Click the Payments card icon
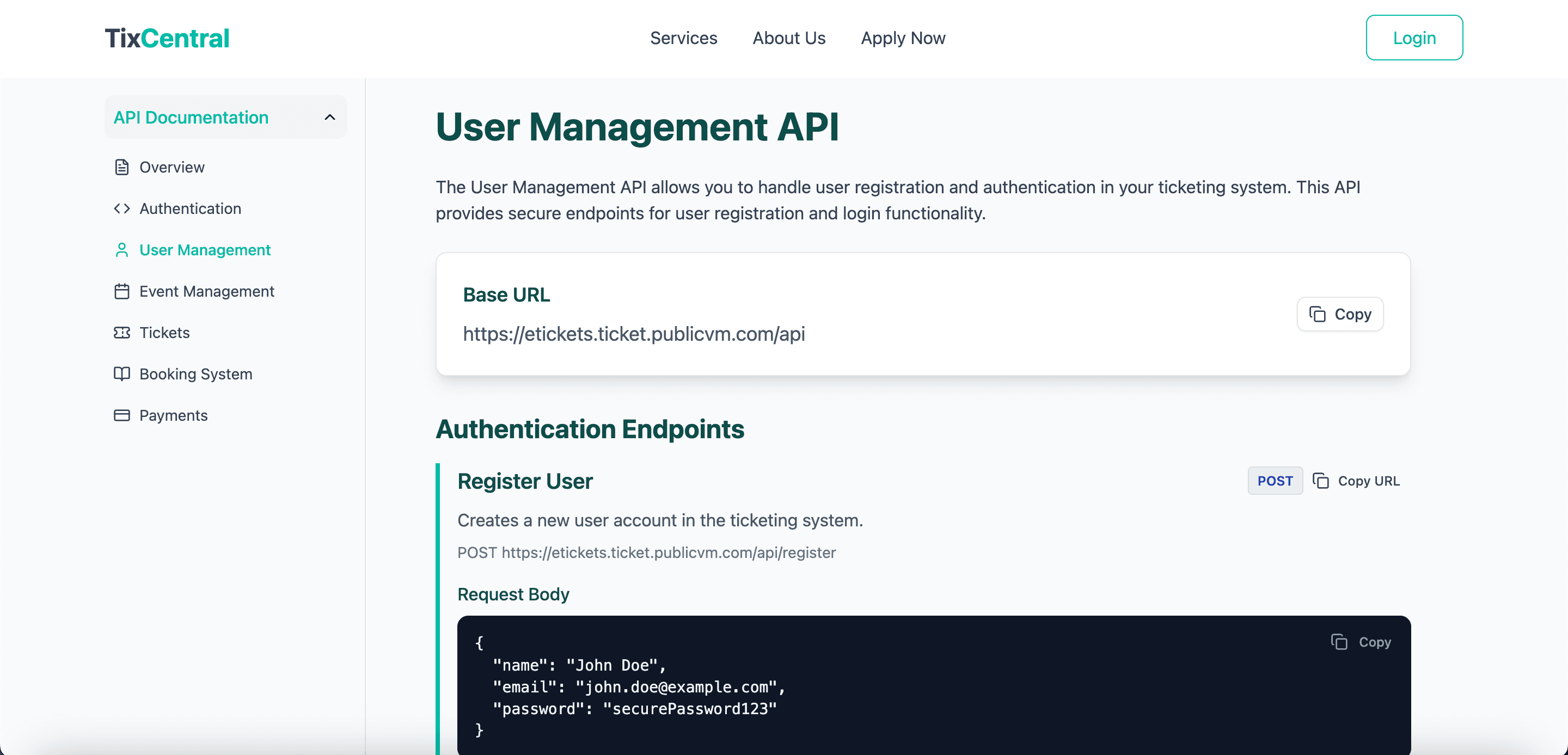The width and height of the screenshot is (1568, 755). 121,415
